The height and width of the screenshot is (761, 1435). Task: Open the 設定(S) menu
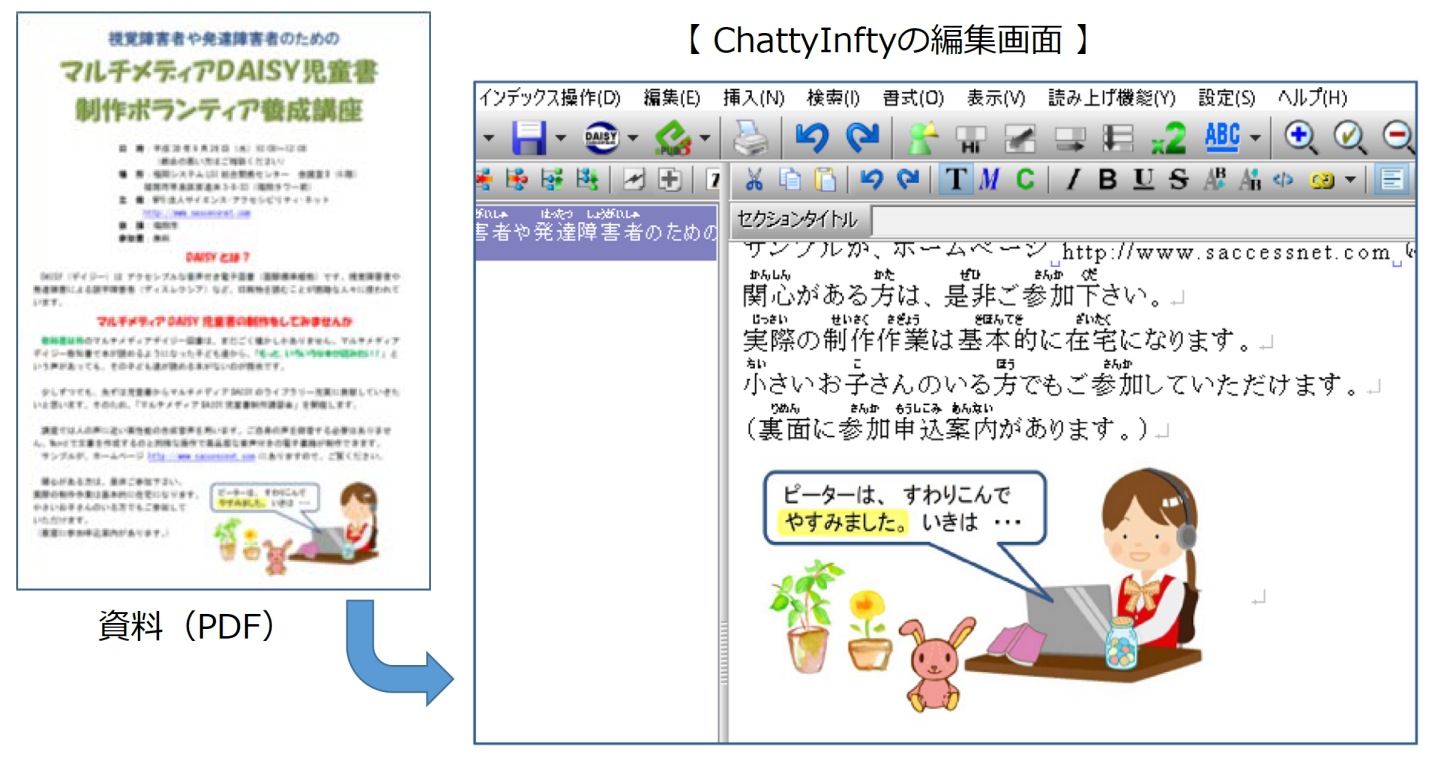click(1226, 98)
